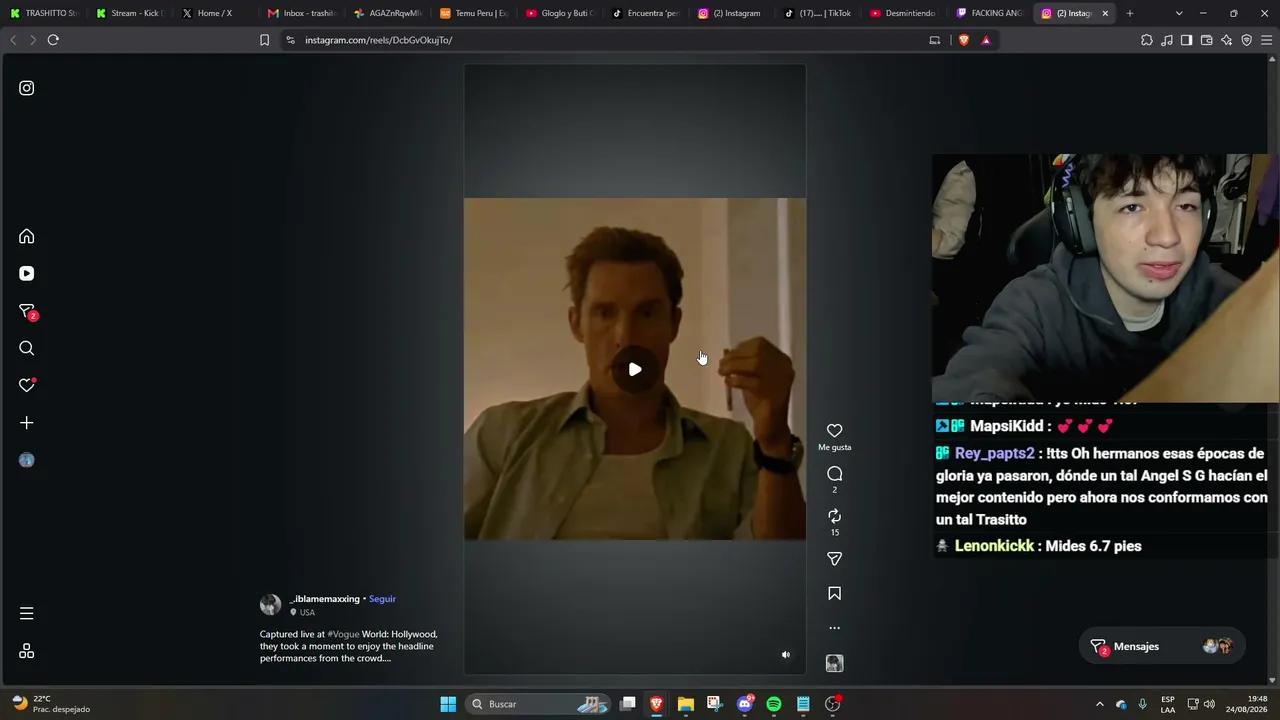This screenshot has height=720, width=1280.
Task: Open the Reels section in sidebar
Action: (27, 273)
